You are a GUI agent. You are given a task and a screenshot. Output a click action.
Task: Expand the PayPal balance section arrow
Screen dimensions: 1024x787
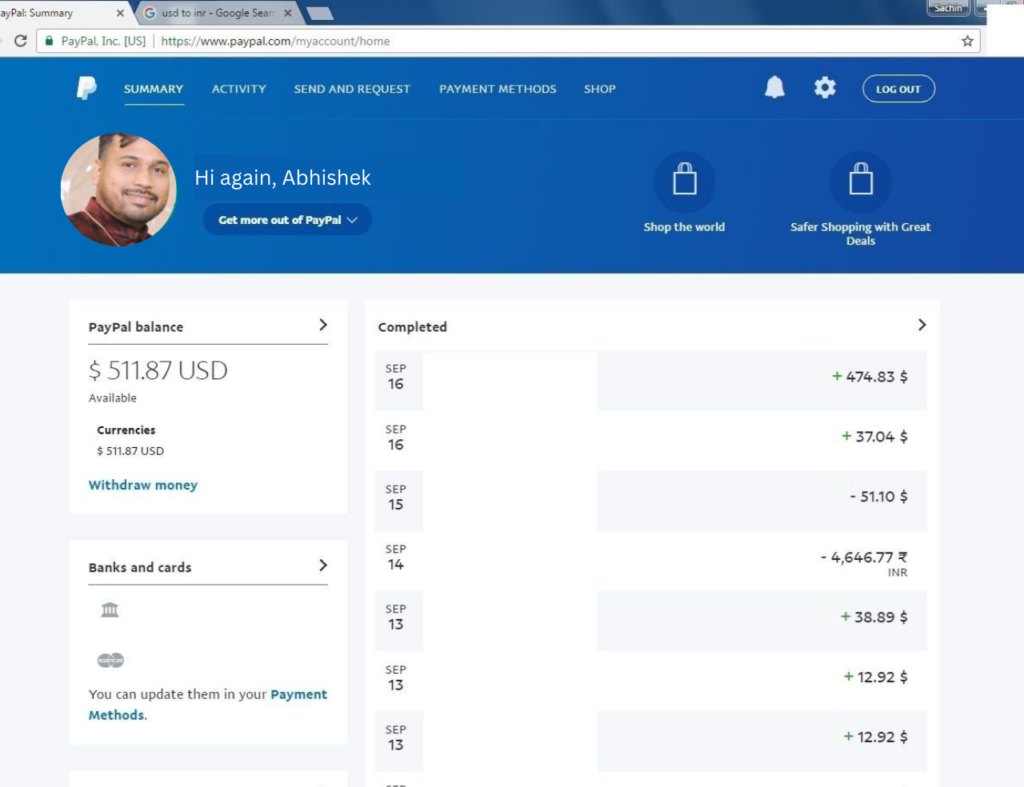323,325
